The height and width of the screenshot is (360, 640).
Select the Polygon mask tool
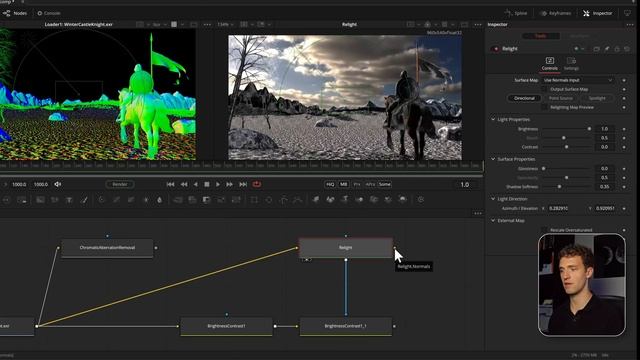(x=284, y=200)
